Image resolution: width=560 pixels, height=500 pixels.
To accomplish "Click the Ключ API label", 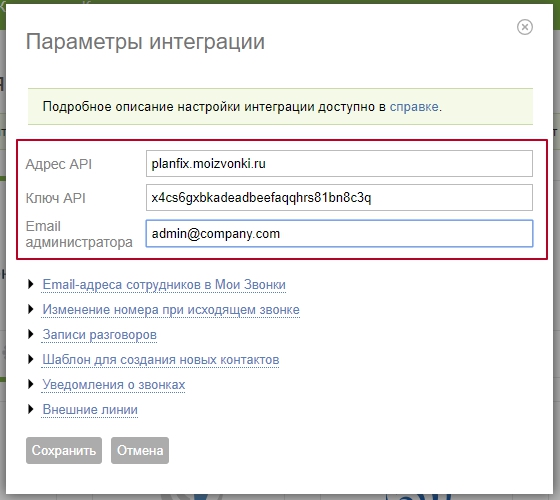I will [x=55, y=198].
